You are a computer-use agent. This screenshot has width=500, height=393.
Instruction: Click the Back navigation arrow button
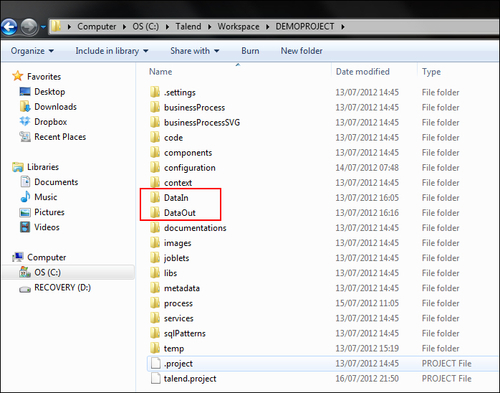pyautogui.click(x=9, y=27)
